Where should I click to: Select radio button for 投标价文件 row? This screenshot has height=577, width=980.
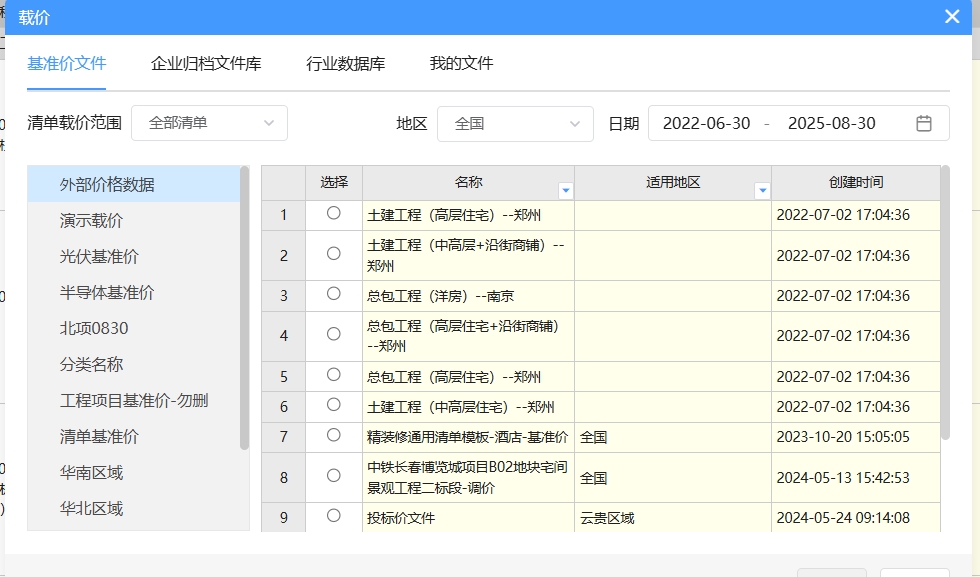334,516
